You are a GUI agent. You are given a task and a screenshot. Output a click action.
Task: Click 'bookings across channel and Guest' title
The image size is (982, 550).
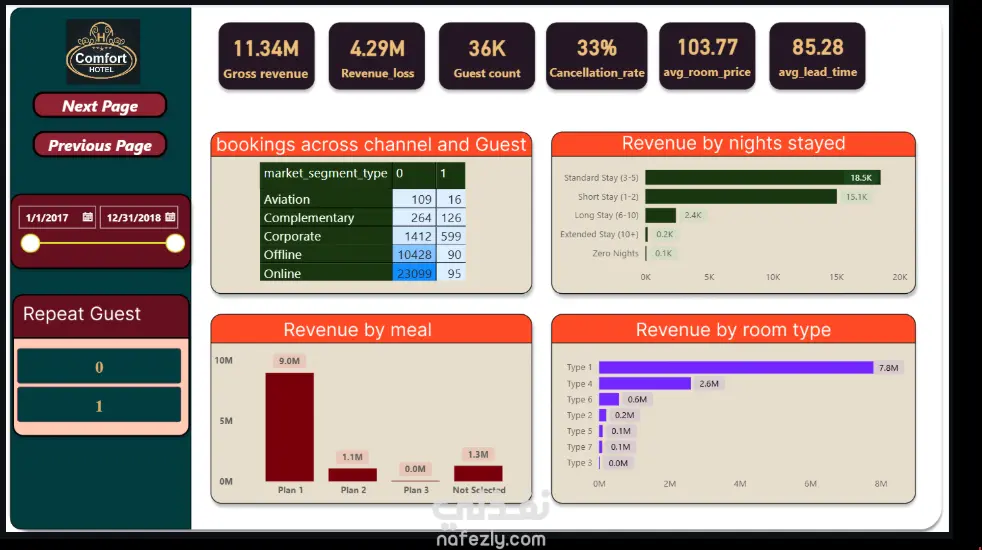371,144
